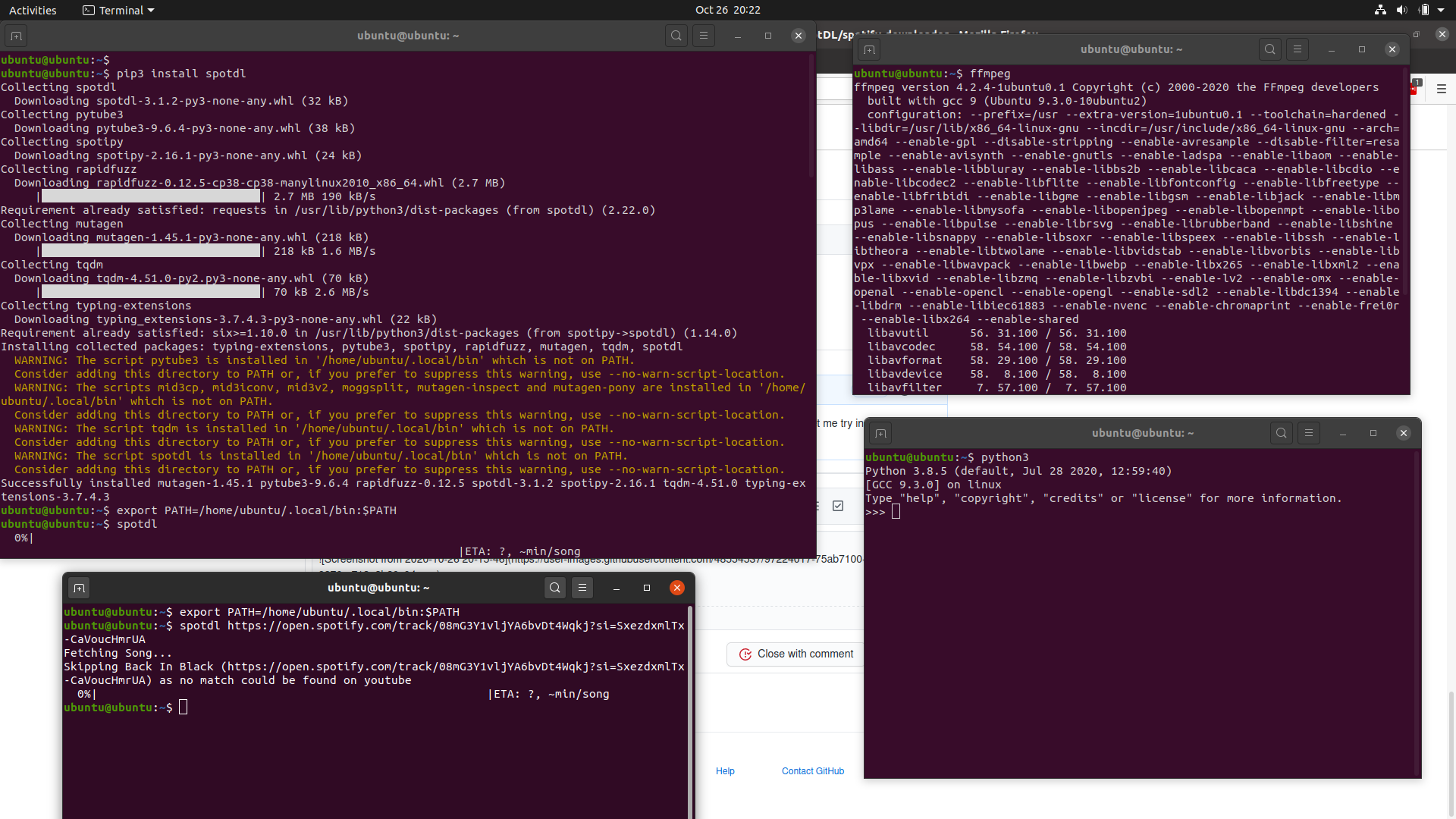1456x819 pixels.
Task: Open the Help link in footer
Action: [725, 771]
